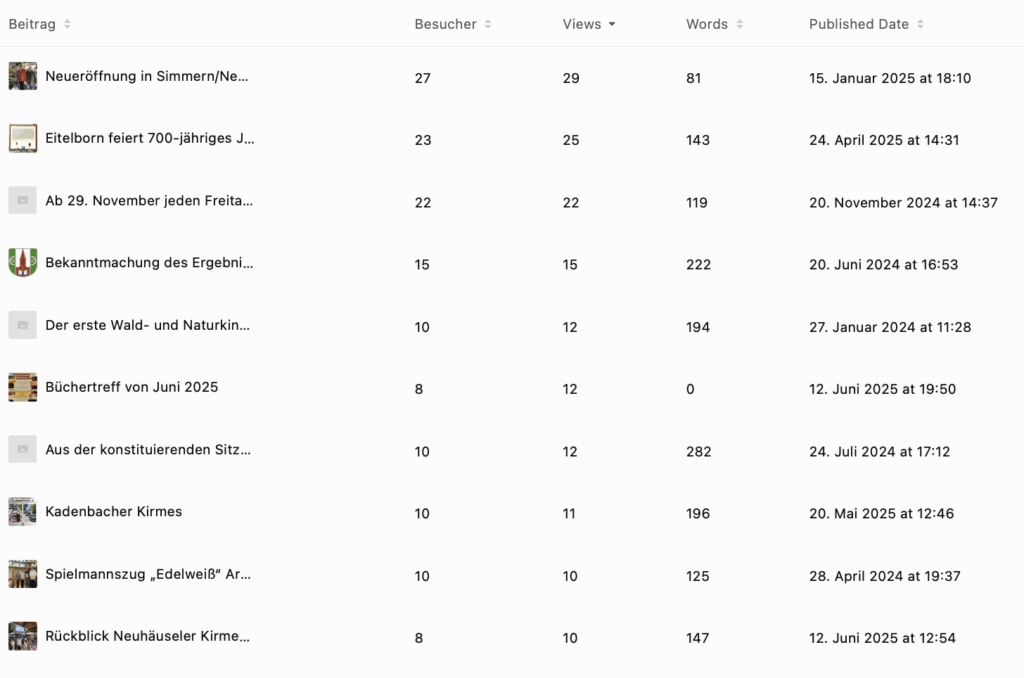Open the Spielmannszug „Edelweiß“ post title
The width and height of the screenshot is (1024, 678).
click(148, 575)
